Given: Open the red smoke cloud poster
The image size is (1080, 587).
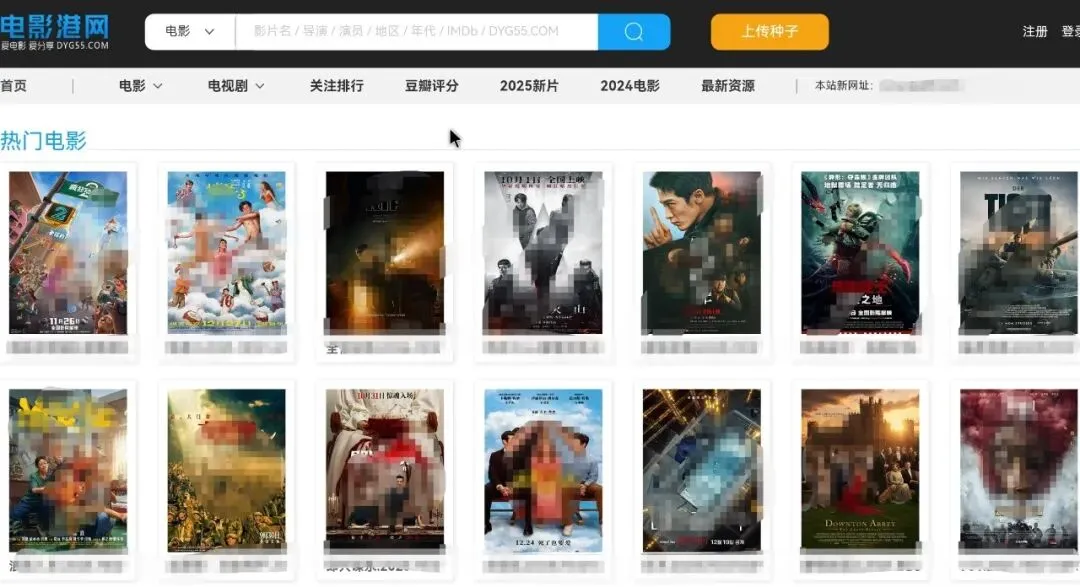Looking at the screenshot, I should [x=1019, y=471].
